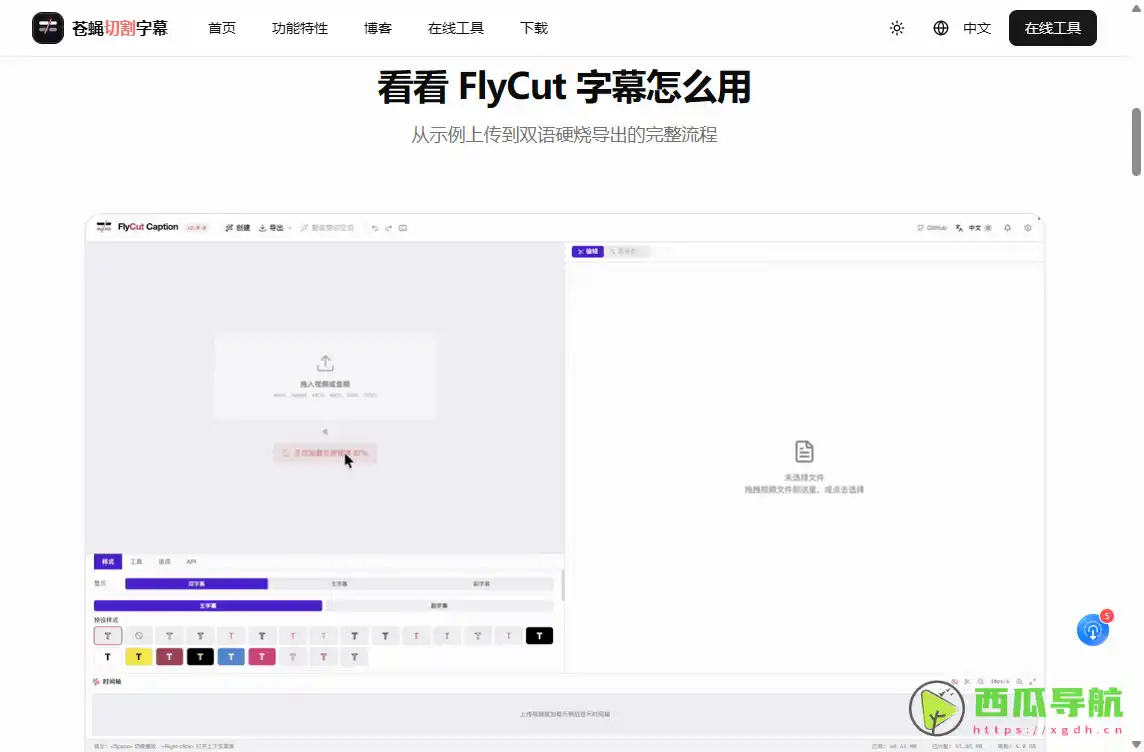The height and width of the screenshot is (752, 1144).
Task: Pick the pink T subtitle preset
Action: coord(262,657)
